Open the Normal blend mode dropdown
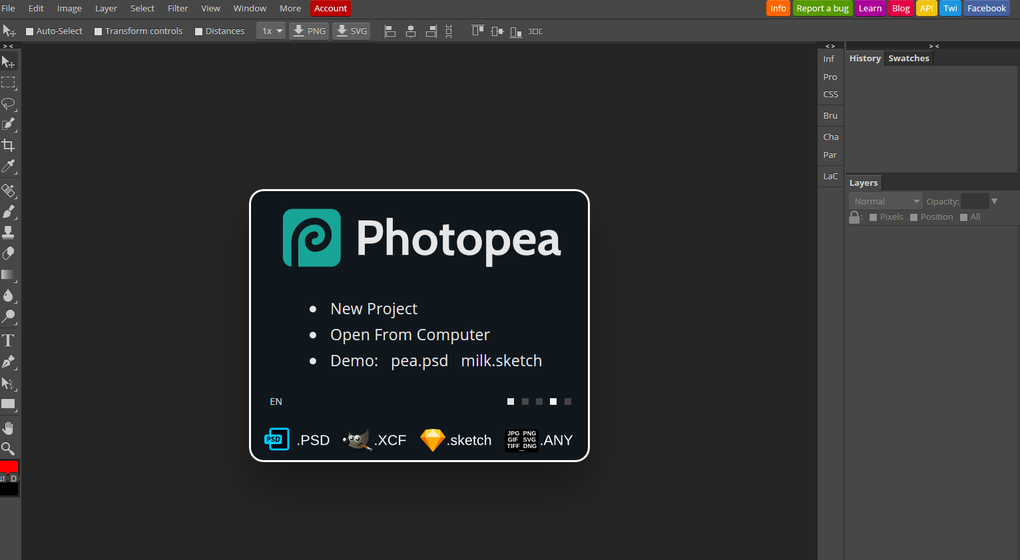This screenshot has height=560, width=1020. click(885, 201)
